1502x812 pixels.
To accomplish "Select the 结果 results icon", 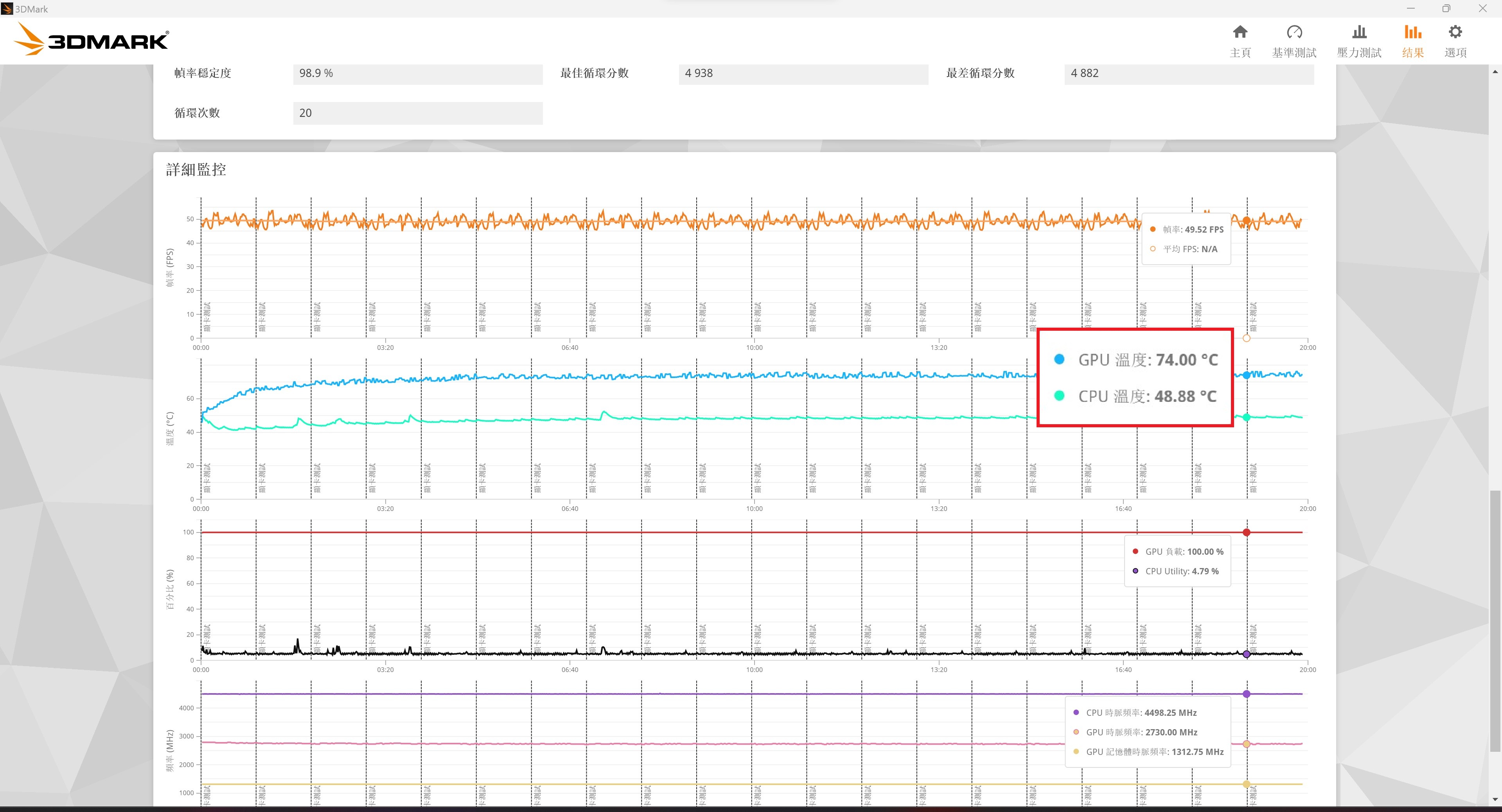I will click(1413, 41).
